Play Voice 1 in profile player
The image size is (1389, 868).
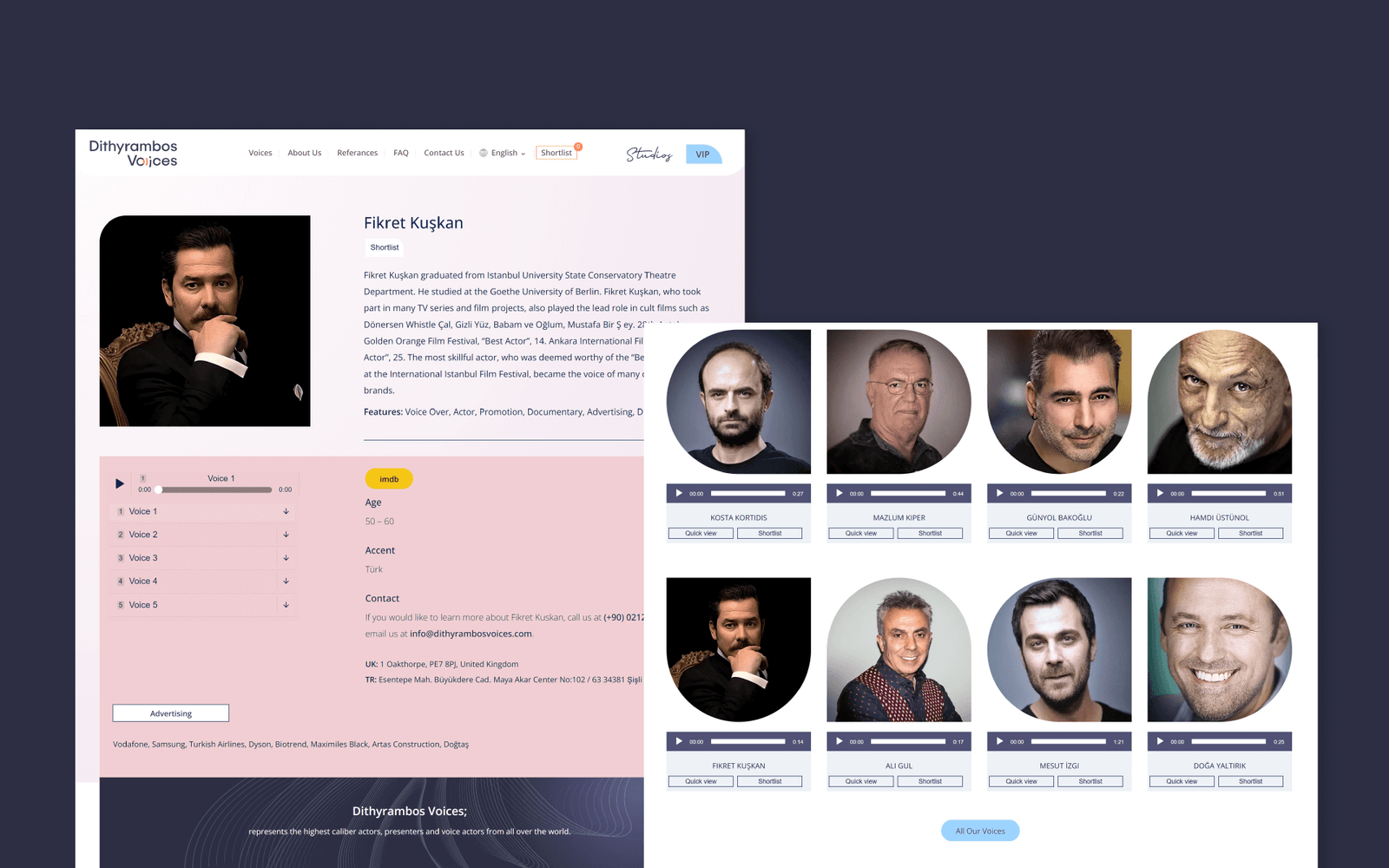[120, 483]
